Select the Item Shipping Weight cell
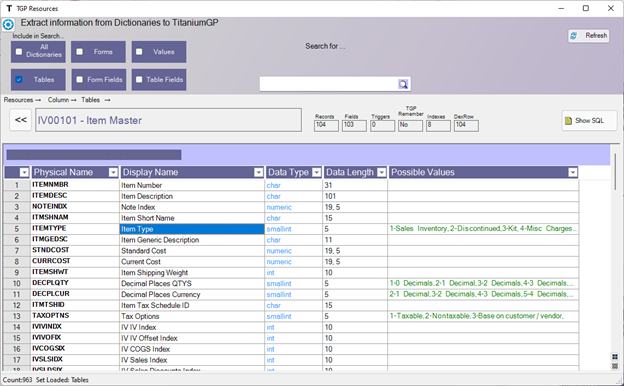Screen dimensions: 624x386 [x=192, y=273]
